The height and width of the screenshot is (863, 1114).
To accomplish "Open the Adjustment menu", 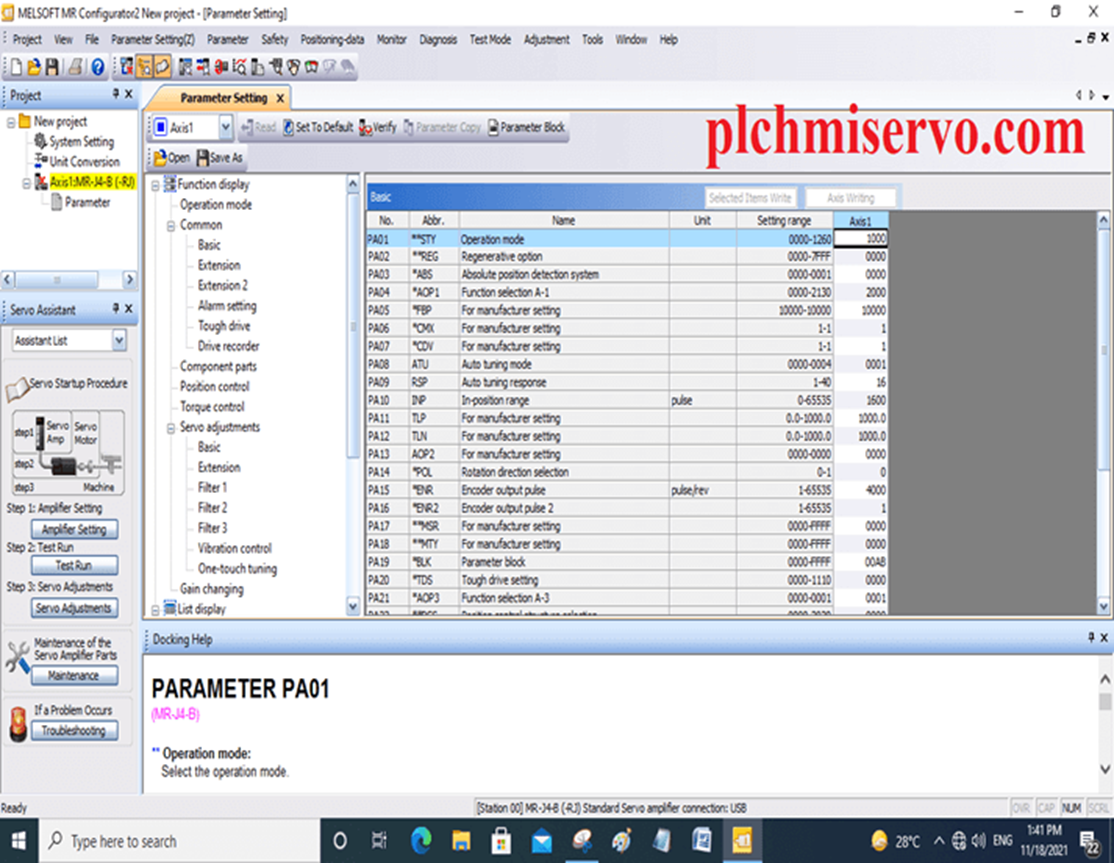I will [546, 40].
